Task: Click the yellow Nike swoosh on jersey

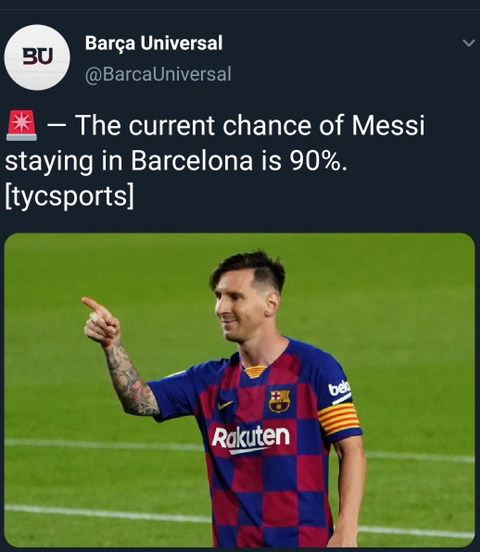Action: [x=225, y=405]
